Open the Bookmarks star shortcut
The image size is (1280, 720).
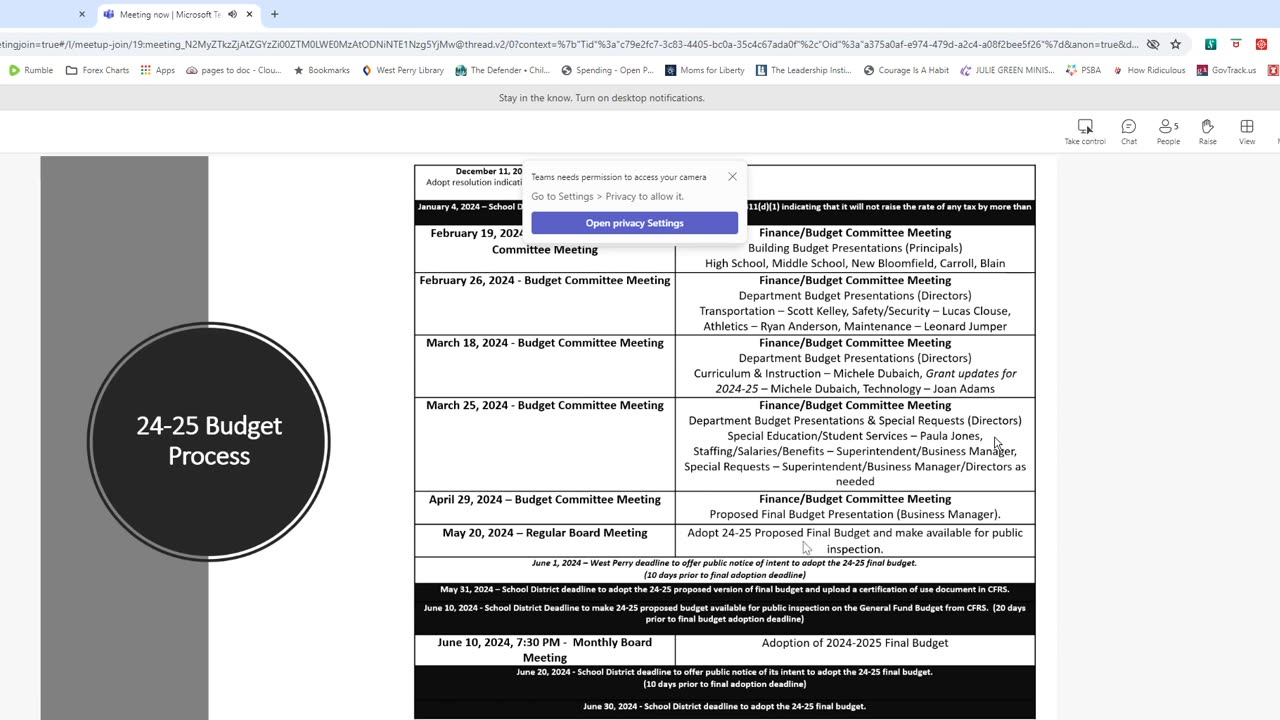pyautogui.click(x=321, y=70)
